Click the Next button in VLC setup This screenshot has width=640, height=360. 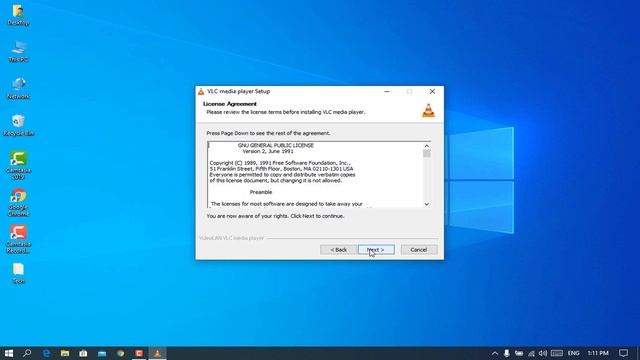pyautogui.click(x=376, y=249)
